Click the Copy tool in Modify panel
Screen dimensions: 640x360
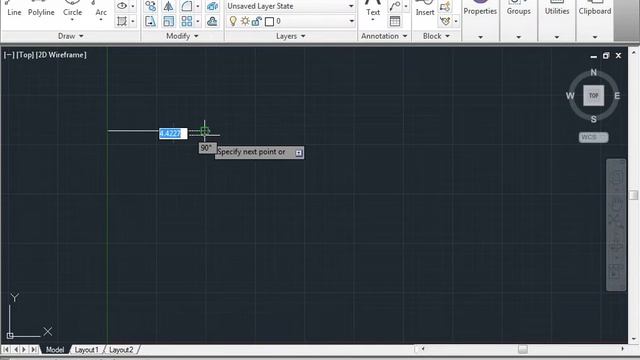(150, 6)
